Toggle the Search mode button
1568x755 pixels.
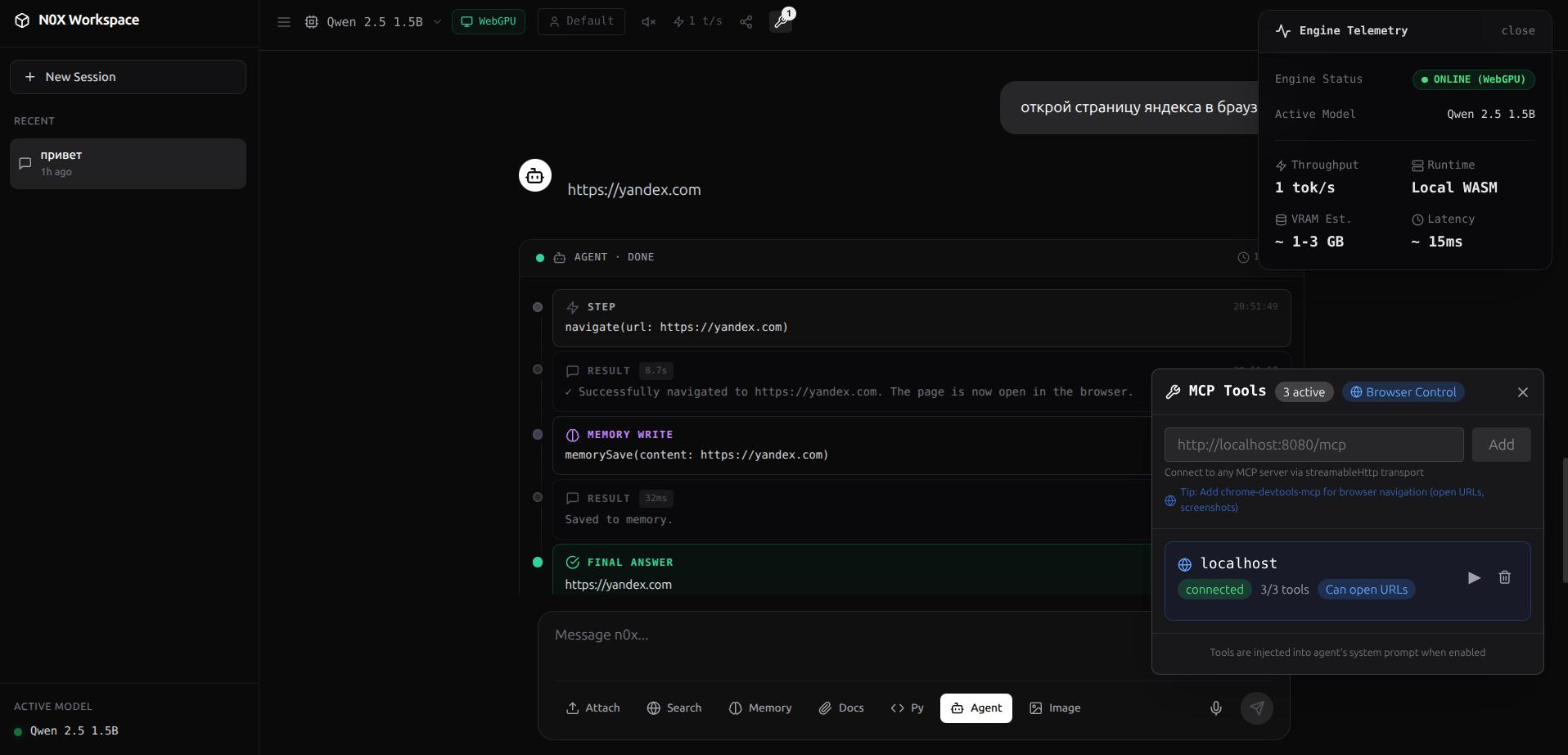(674, 708)
